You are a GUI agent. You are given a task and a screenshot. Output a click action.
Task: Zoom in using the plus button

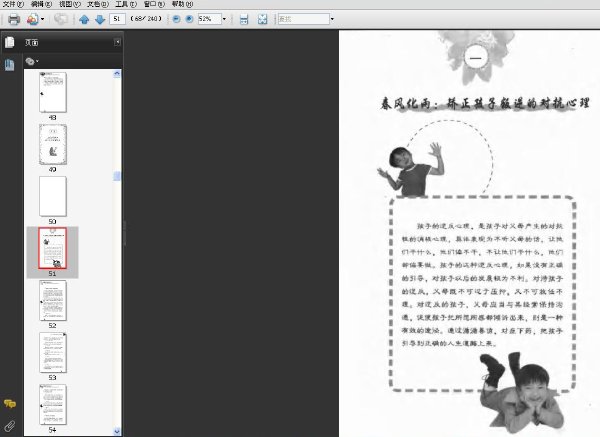point(189,19)
